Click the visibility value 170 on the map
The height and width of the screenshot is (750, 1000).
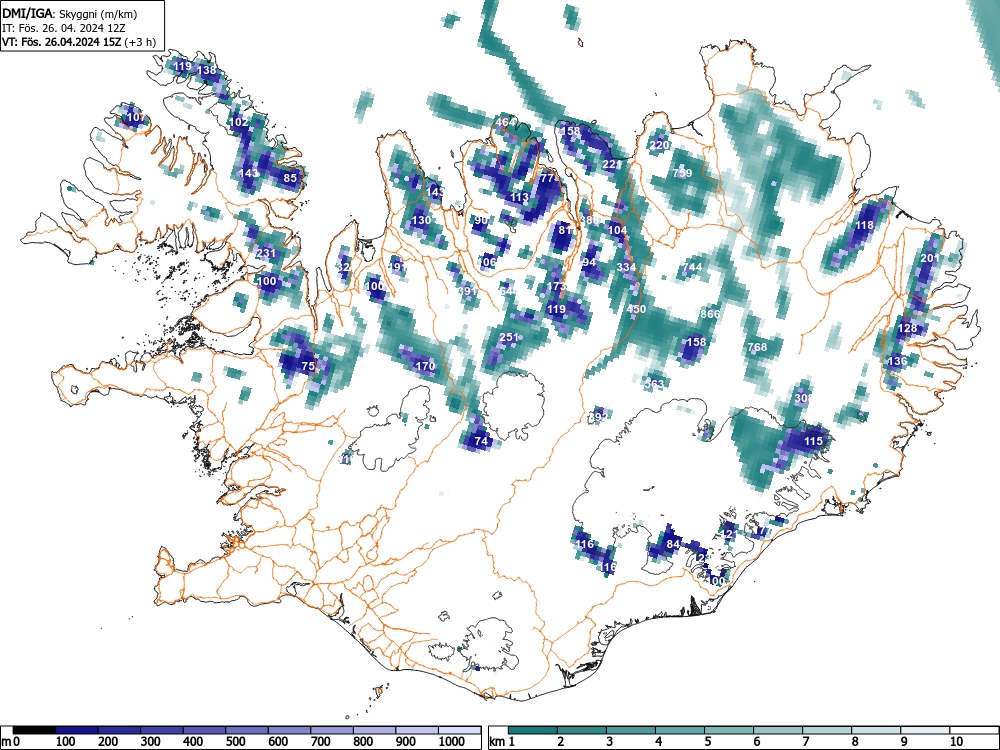point(425,366)
